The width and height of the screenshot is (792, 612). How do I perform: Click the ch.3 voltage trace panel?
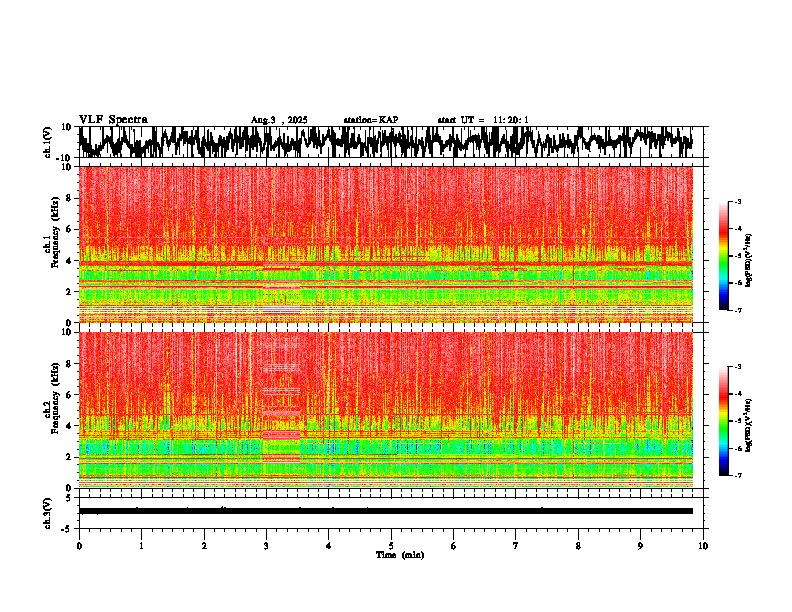[393, 513]
